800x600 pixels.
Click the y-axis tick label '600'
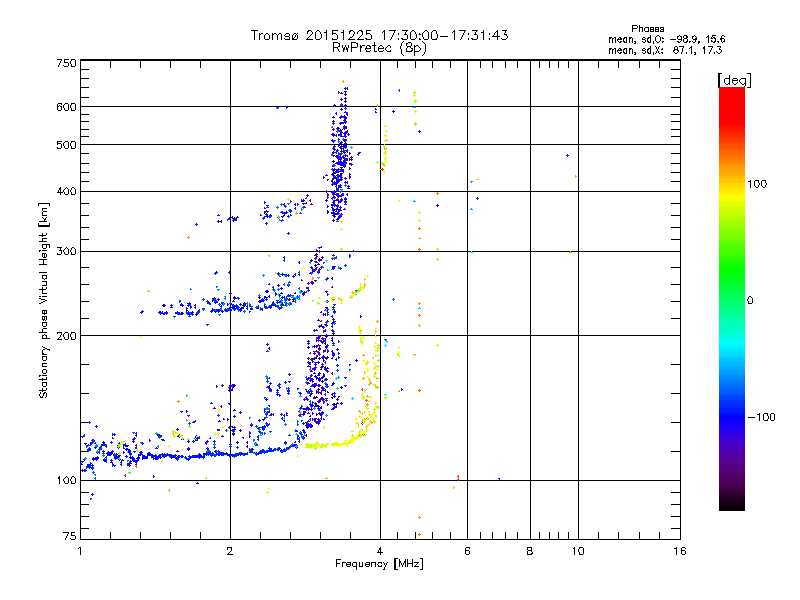(66, 107)
